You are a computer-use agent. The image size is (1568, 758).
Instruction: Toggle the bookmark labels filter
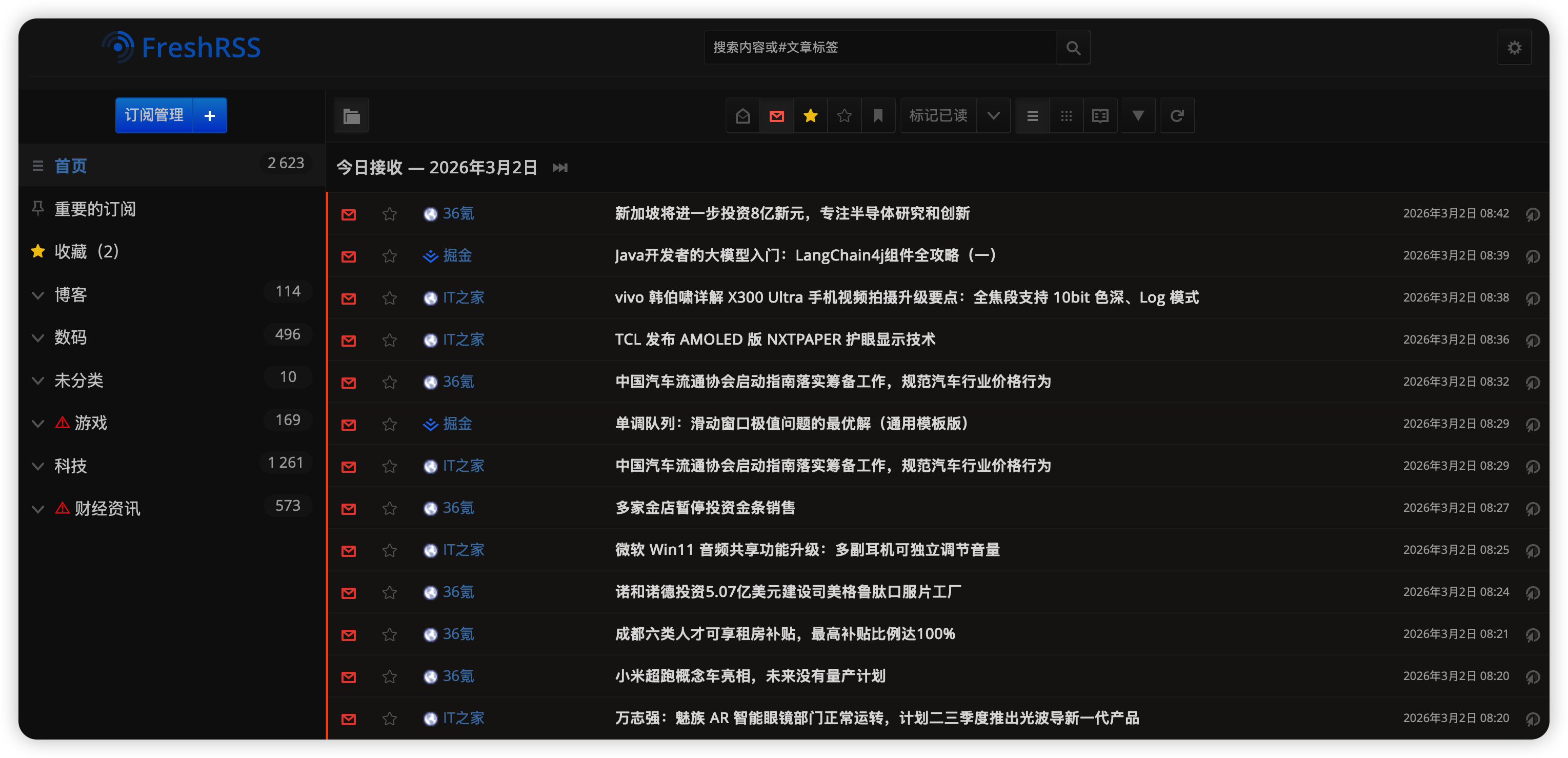pos(878,116)
